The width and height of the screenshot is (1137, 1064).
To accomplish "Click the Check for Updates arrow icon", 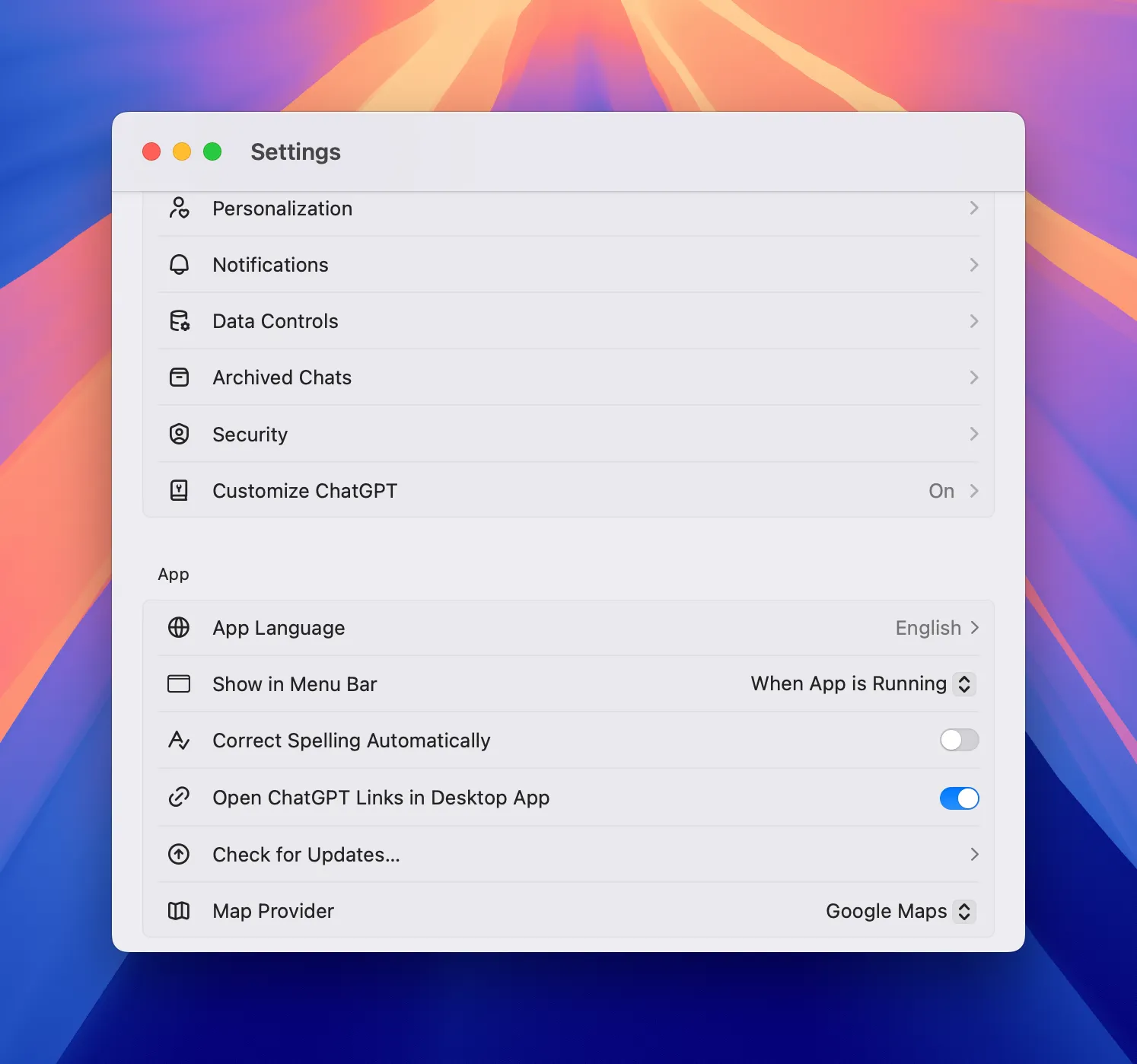I will 179,854.
